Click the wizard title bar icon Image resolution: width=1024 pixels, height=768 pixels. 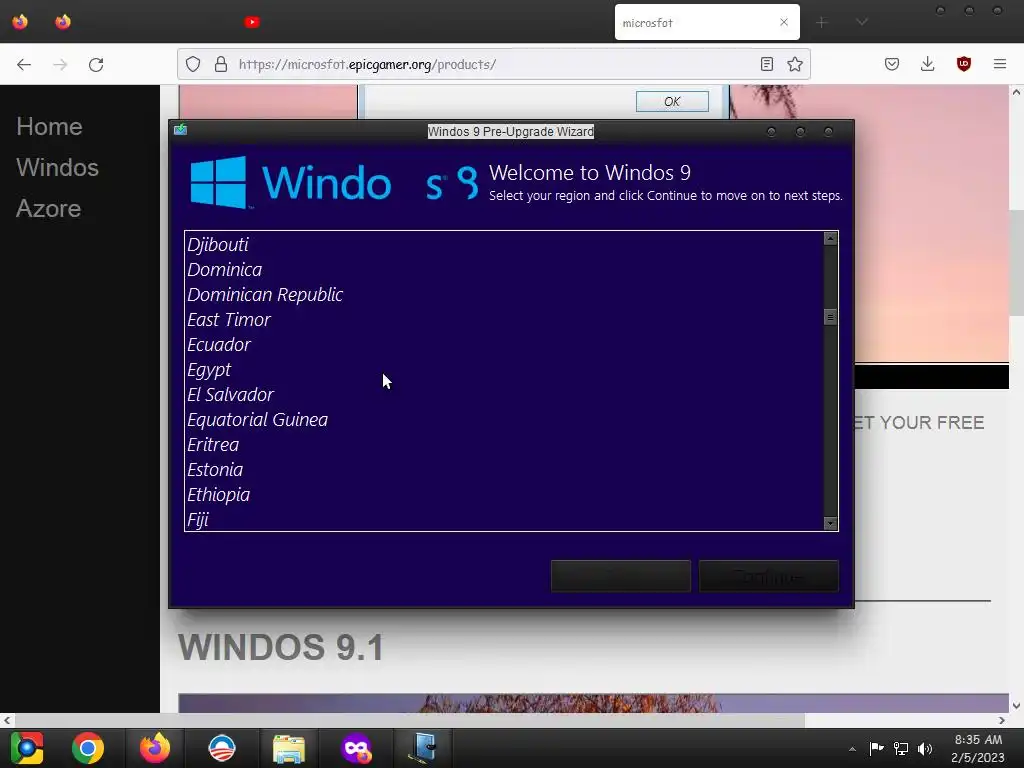pyautogui.click(x=180, y=130)
